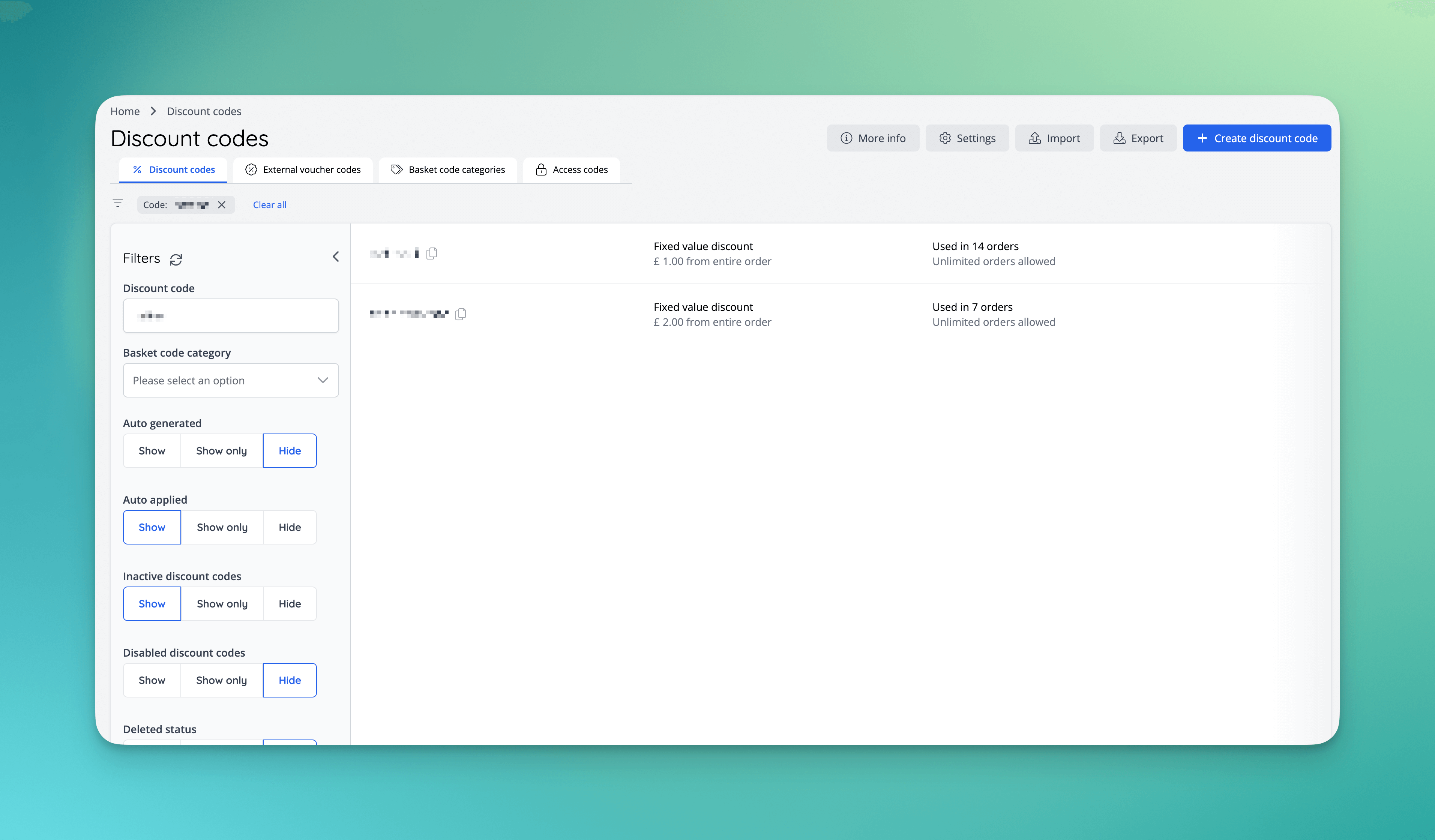Collapse the Filters panel with the chevron
This screenshot has height=840, width=1435.
pos(335,257)
